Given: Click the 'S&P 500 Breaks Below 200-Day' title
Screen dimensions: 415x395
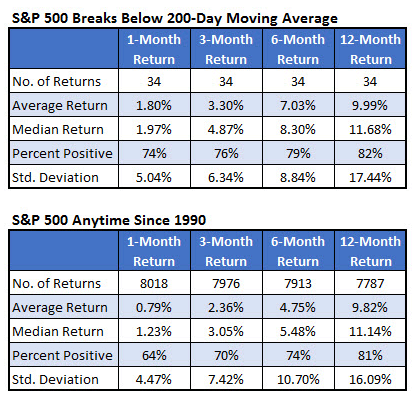Looking at the screenshot, I should click(x=117, y=18).
